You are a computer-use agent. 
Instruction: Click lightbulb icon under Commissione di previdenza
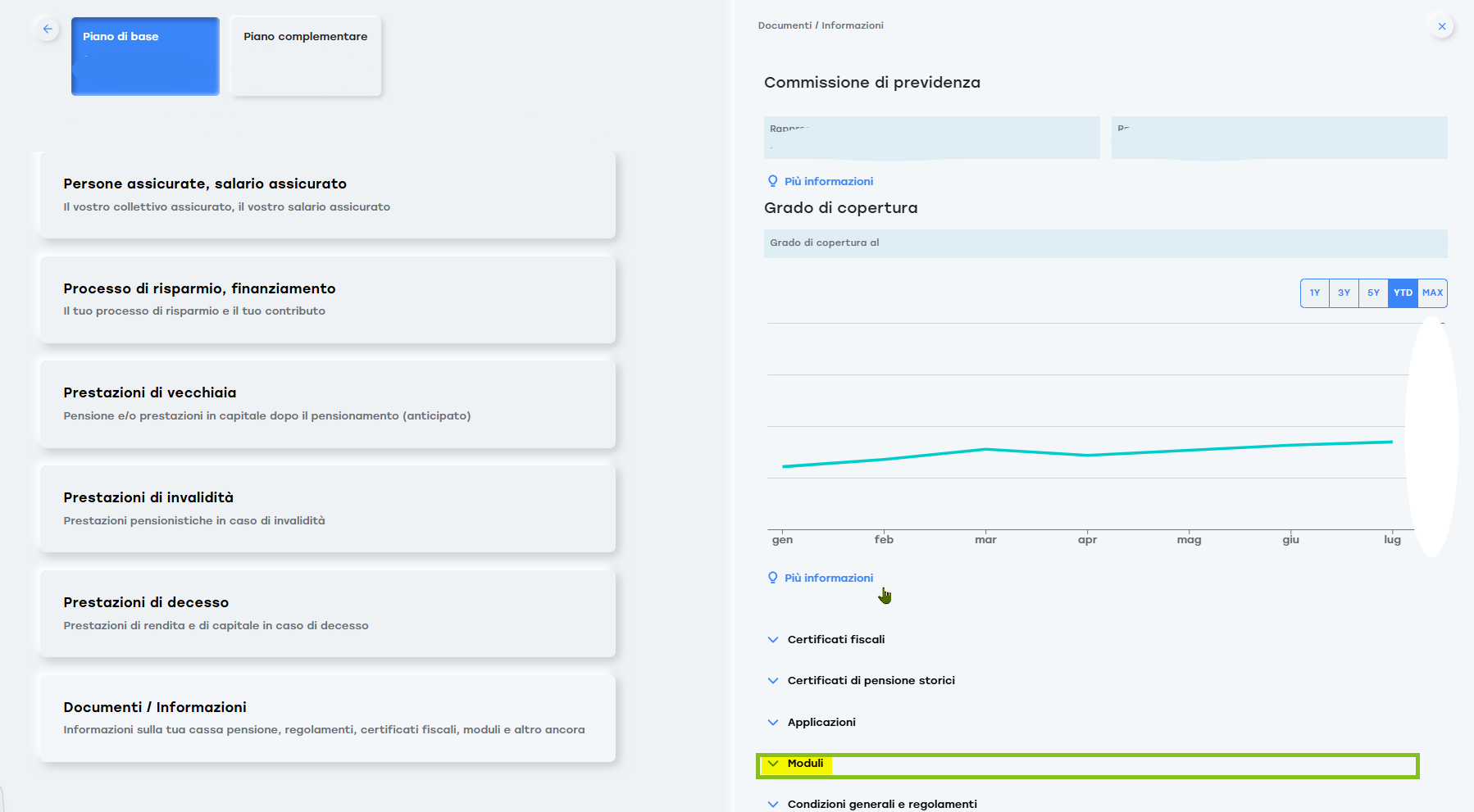coord(772,181)
